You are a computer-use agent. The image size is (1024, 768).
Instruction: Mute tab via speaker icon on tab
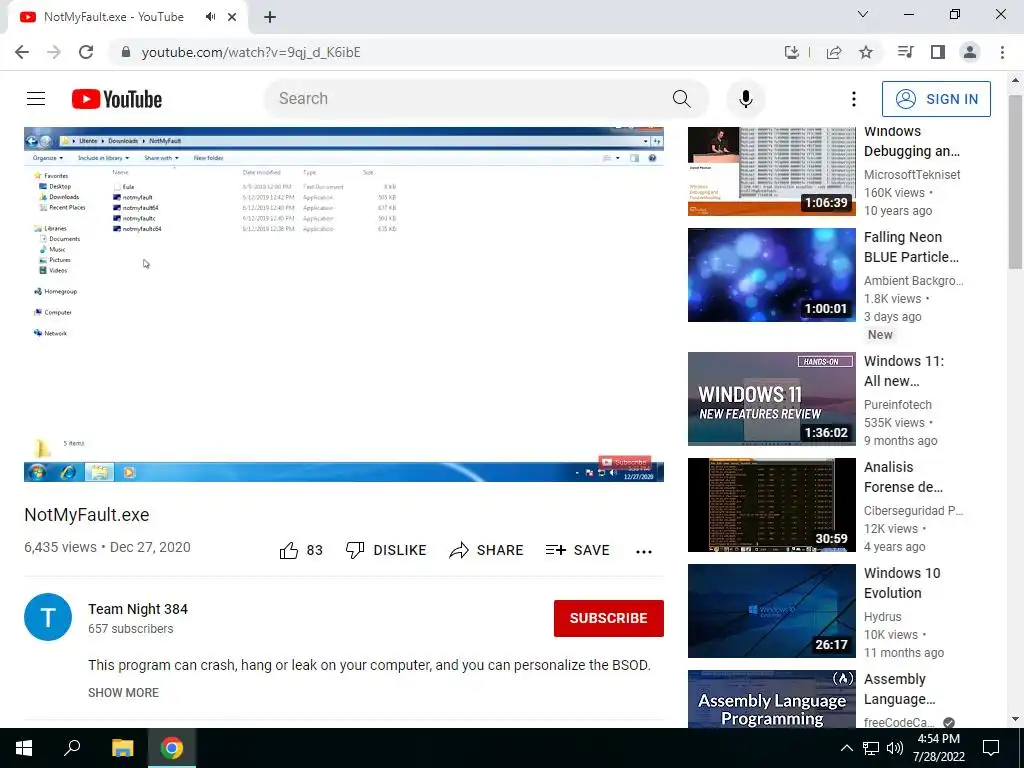[210, 17]
